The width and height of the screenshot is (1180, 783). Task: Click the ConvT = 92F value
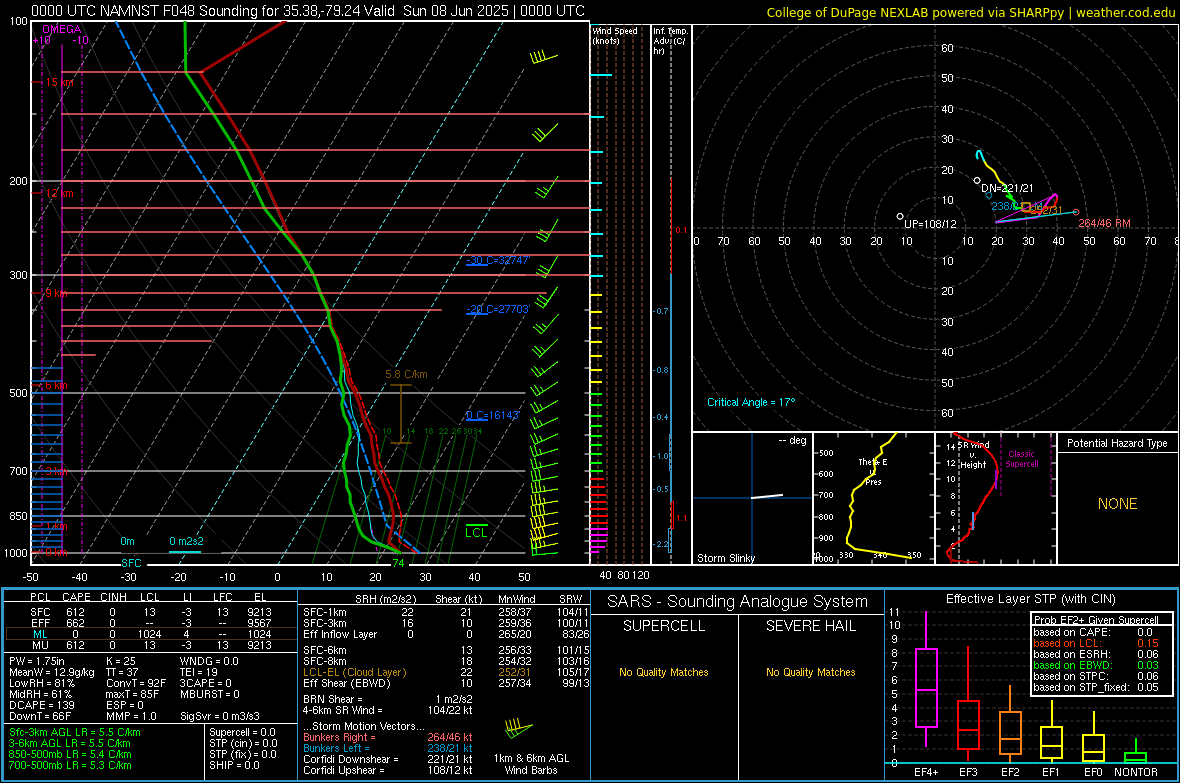point(136,684)
